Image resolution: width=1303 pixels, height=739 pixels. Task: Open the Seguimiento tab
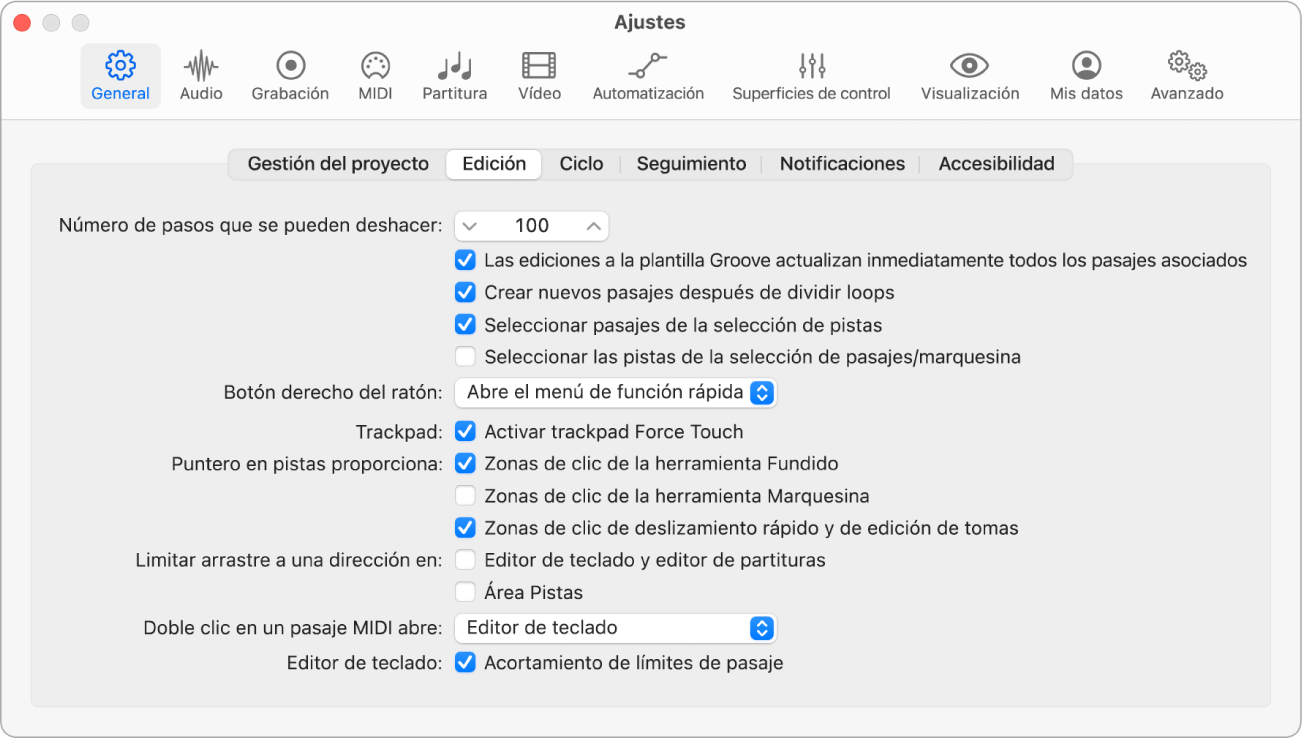(691, 163)
